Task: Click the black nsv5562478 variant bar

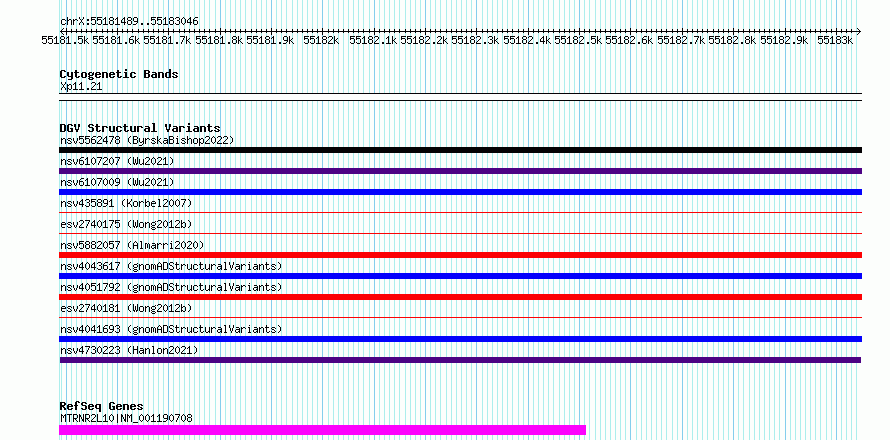Action: click(x=460, y=150)
